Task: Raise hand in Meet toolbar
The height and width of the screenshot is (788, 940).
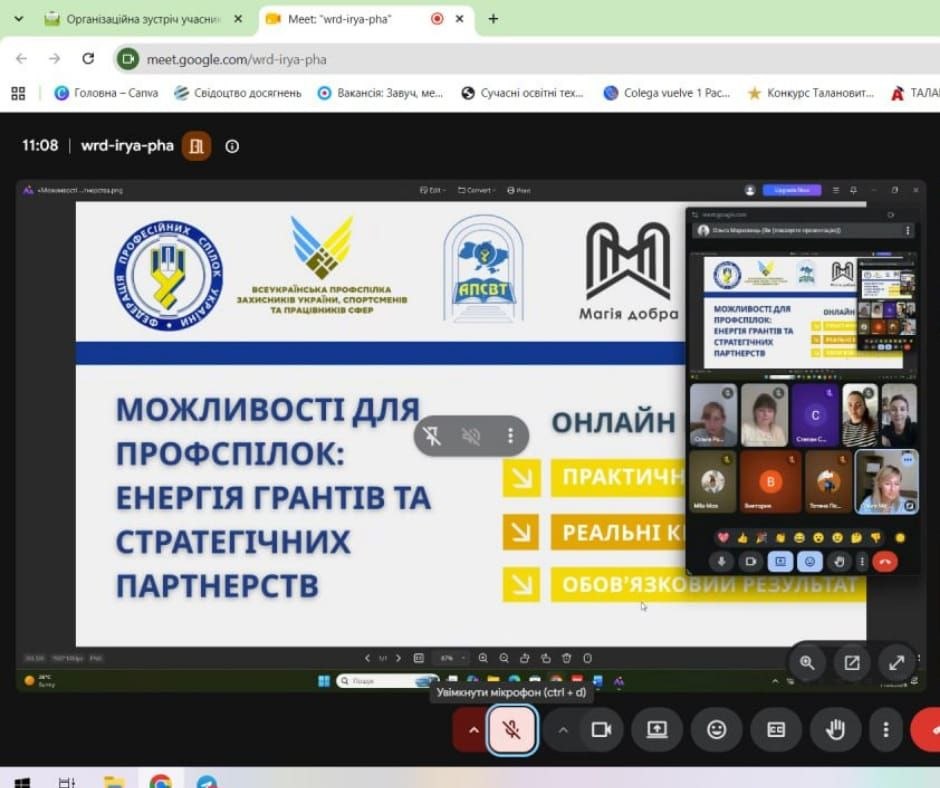Action: click(835, 730)
